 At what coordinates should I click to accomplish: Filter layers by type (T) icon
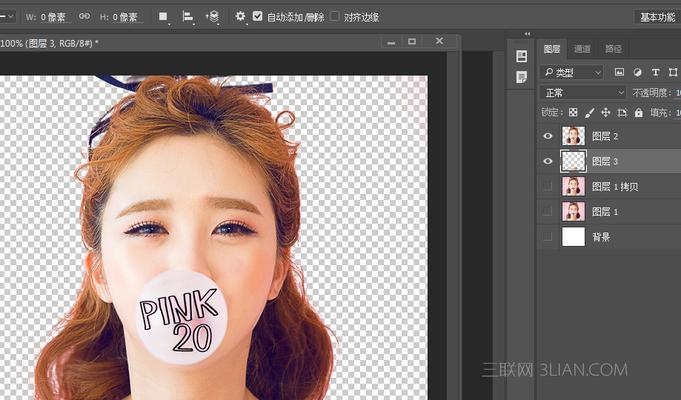655,72
